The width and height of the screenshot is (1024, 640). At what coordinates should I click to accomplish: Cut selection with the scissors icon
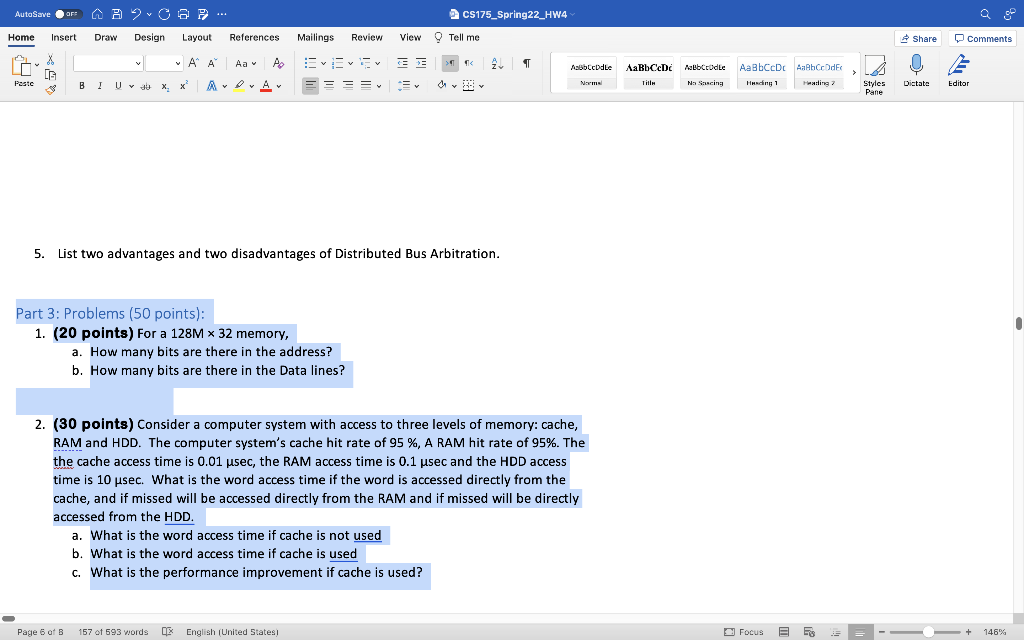click(x=50, y=60)
